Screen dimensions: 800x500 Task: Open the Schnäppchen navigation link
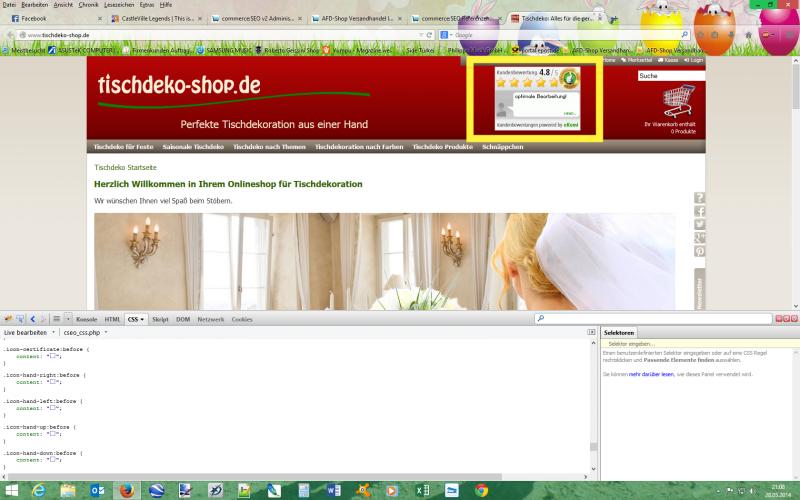pos(503,147)
